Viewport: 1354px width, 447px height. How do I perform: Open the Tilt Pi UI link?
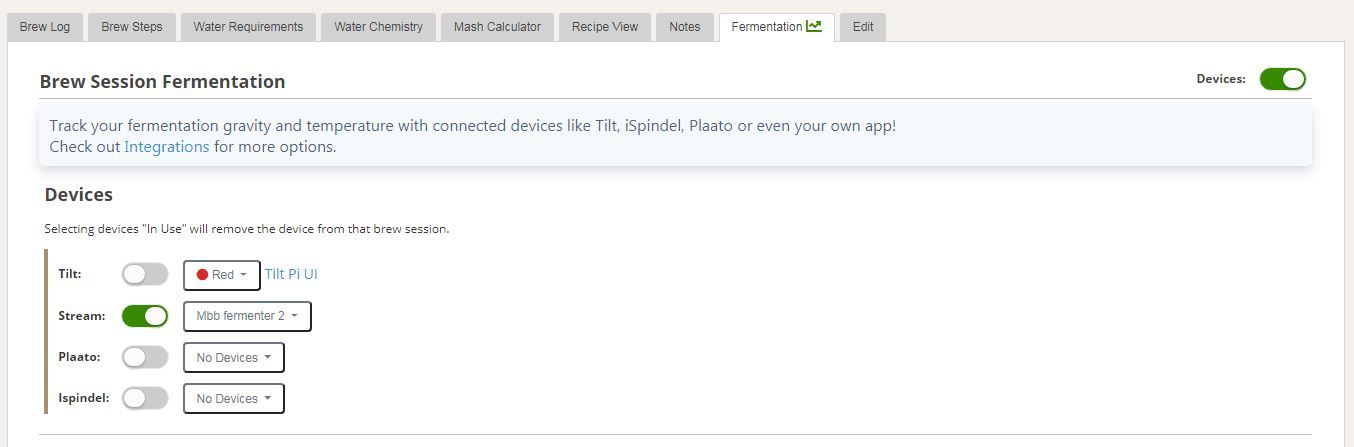tap(291, 275)
